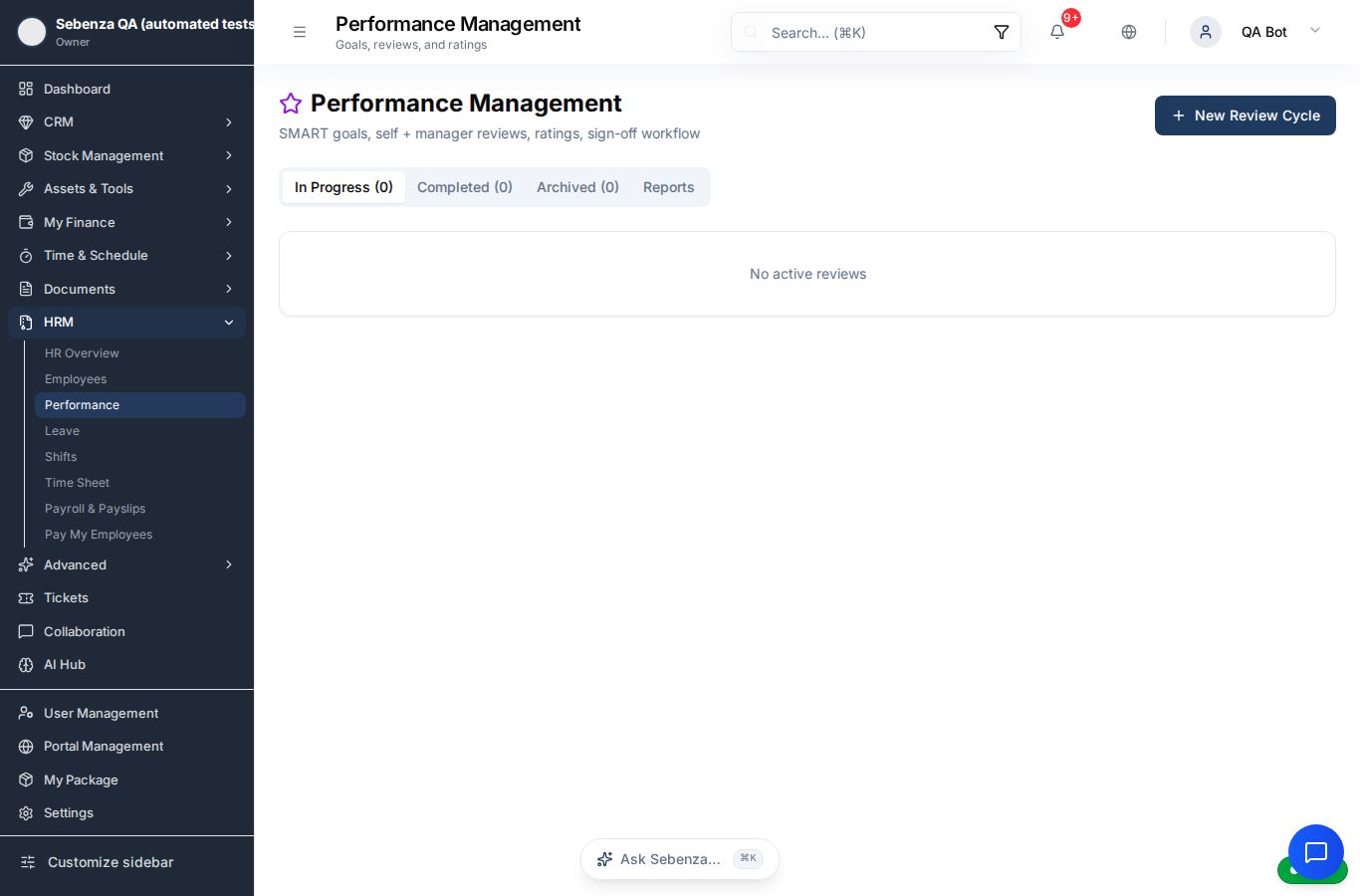Click the Dashboard grid icon

point(26,89)
